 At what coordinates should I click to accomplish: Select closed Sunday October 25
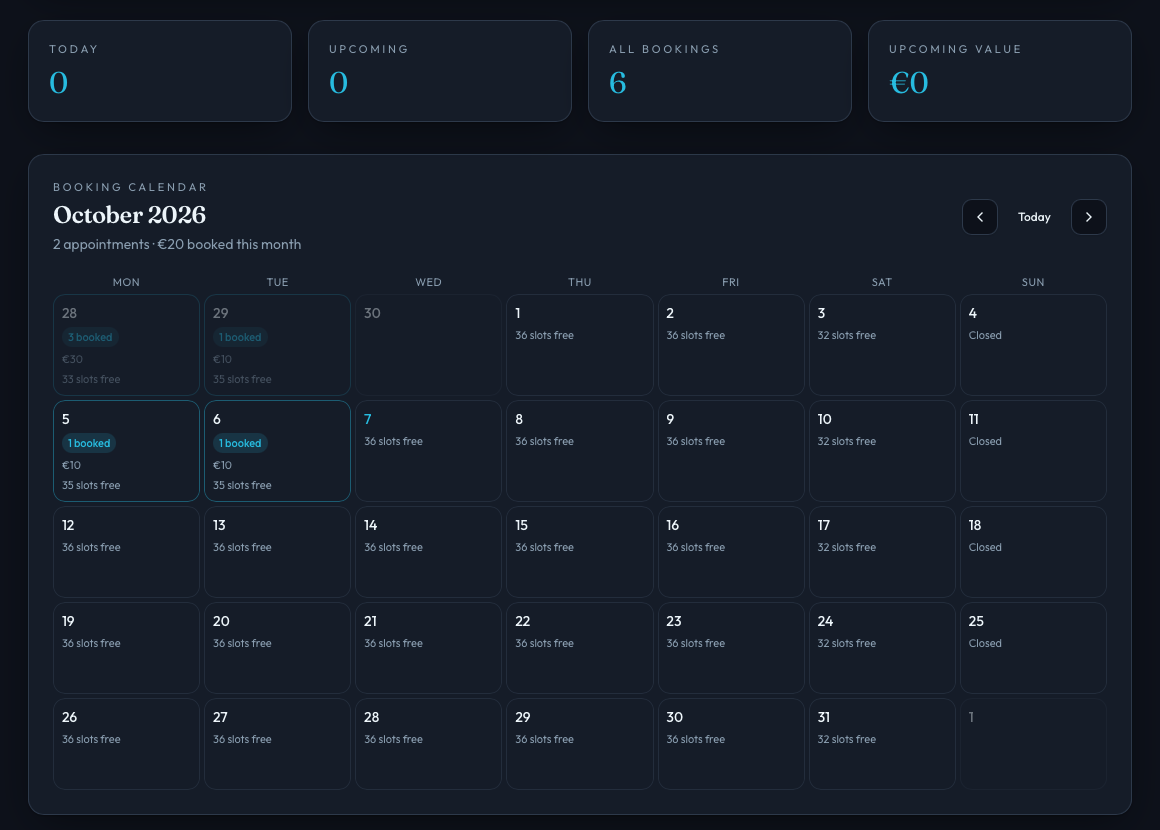coord(1033,648)
